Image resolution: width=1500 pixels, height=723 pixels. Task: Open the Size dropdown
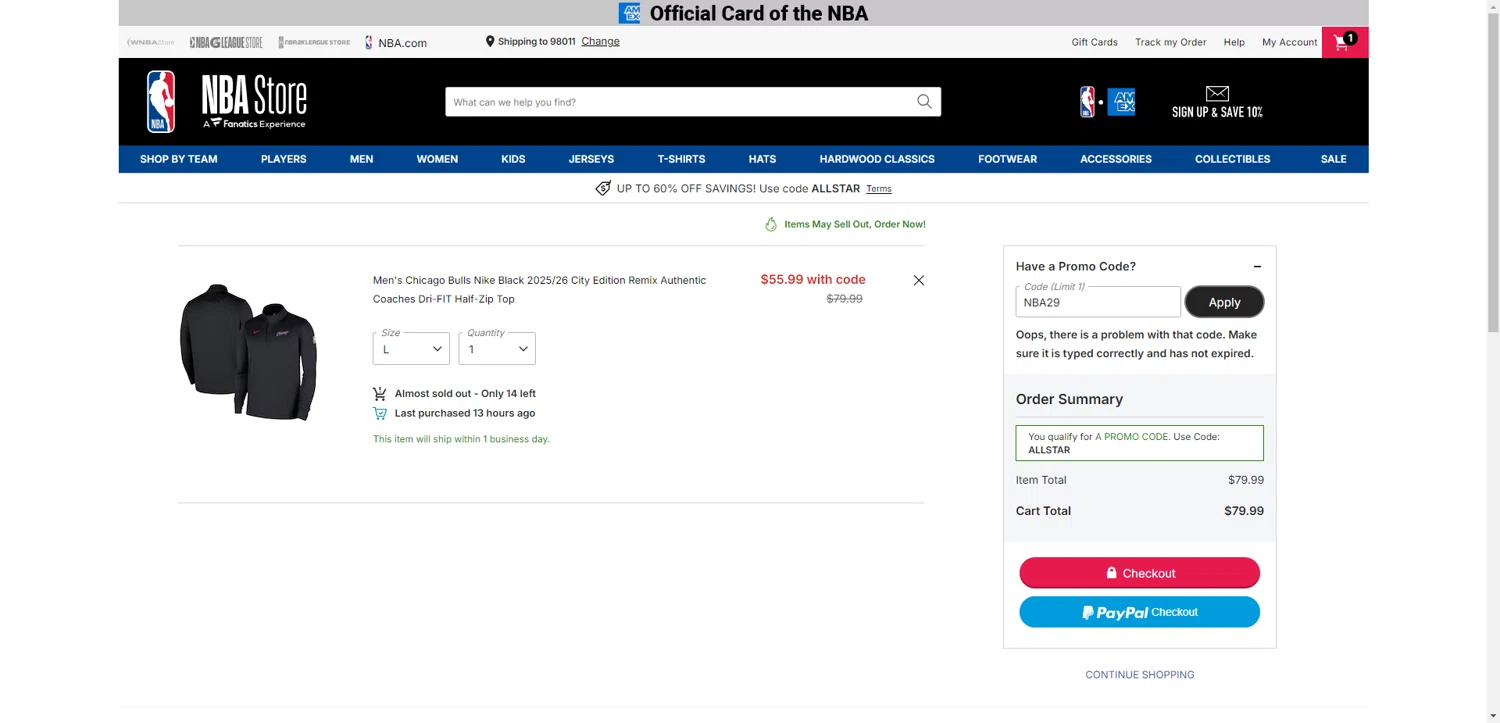(411, 348)
